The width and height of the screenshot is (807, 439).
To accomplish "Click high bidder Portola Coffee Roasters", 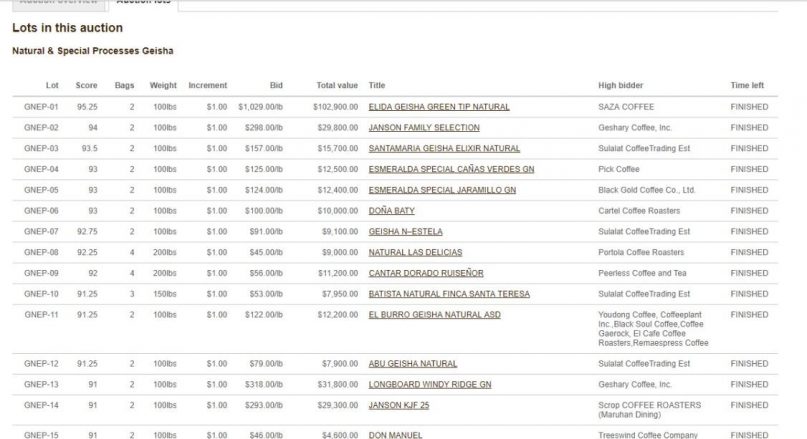I will point(641,252).
